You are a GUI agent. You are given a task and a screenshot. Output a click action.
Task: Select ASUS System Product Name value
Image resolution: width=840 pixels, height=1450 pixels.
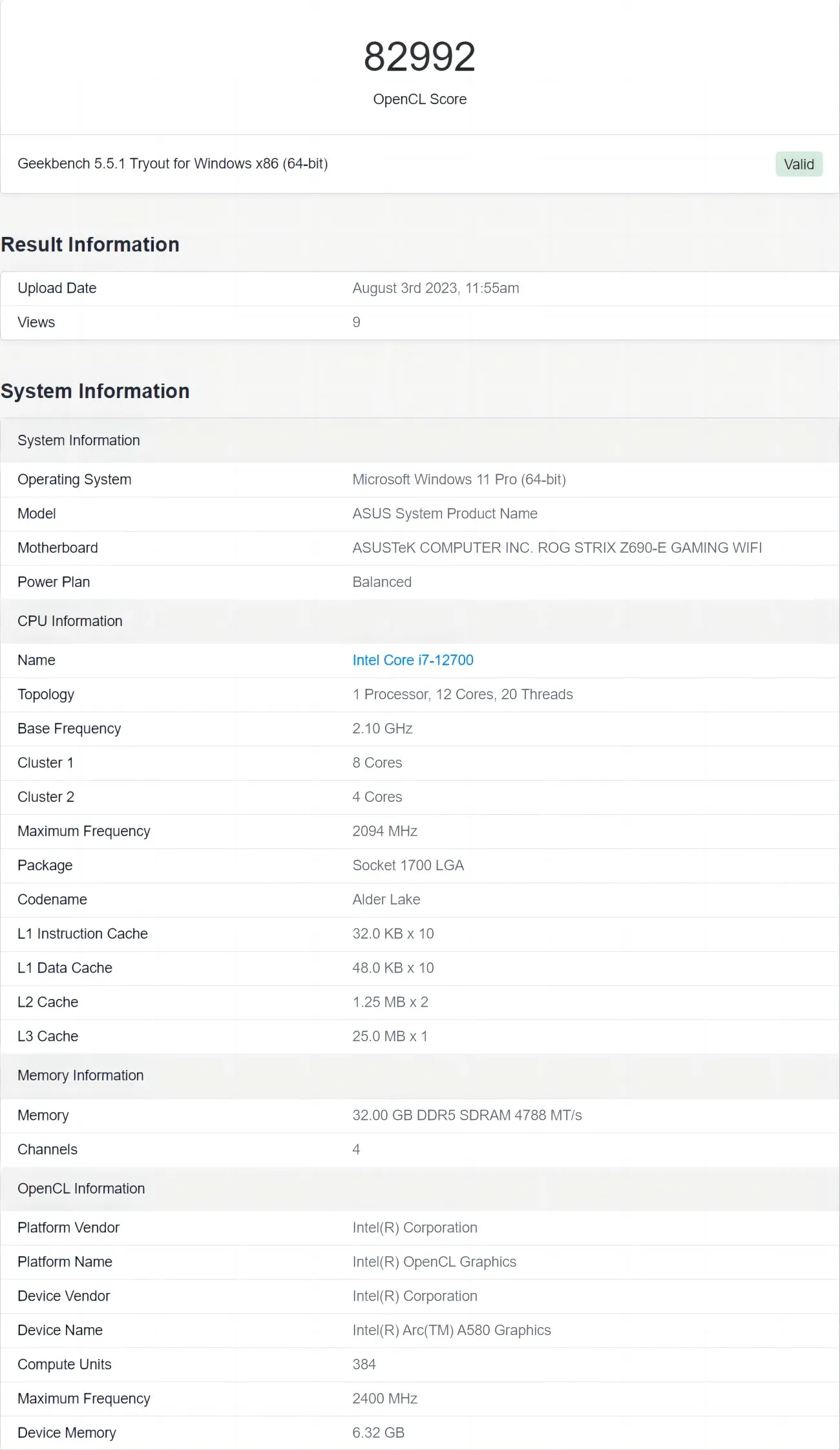coord(445,514)
